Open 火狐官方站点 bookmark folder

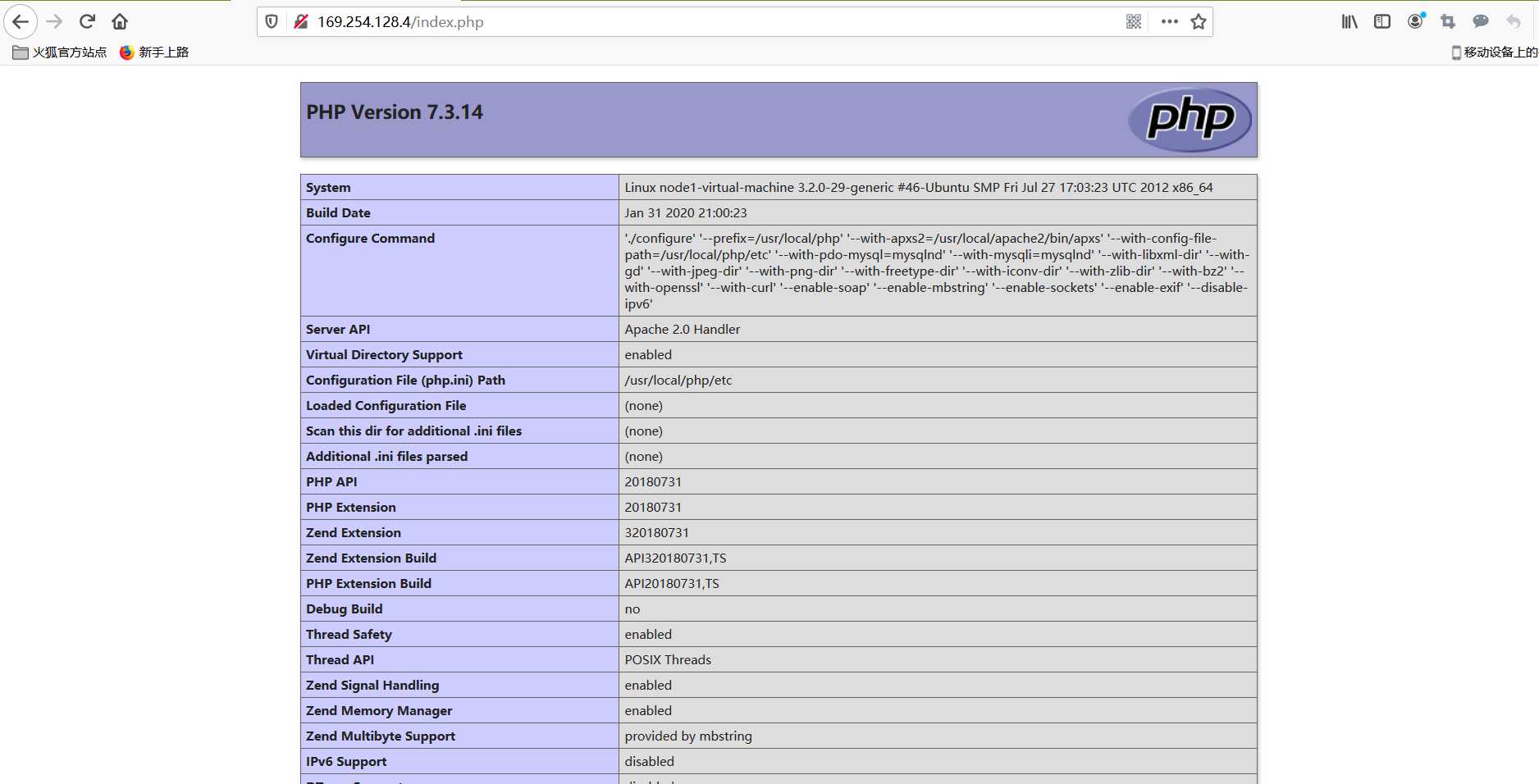60,52
